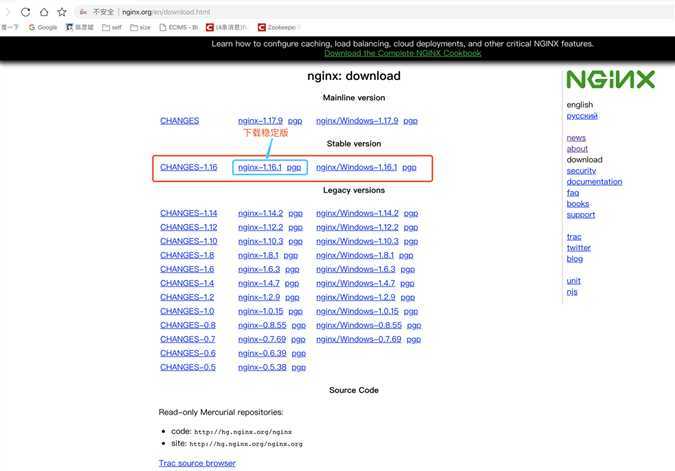Open pgp signature for nginx-1.17.9
Viewport: 675px width, 471px height.
(295, 121)
